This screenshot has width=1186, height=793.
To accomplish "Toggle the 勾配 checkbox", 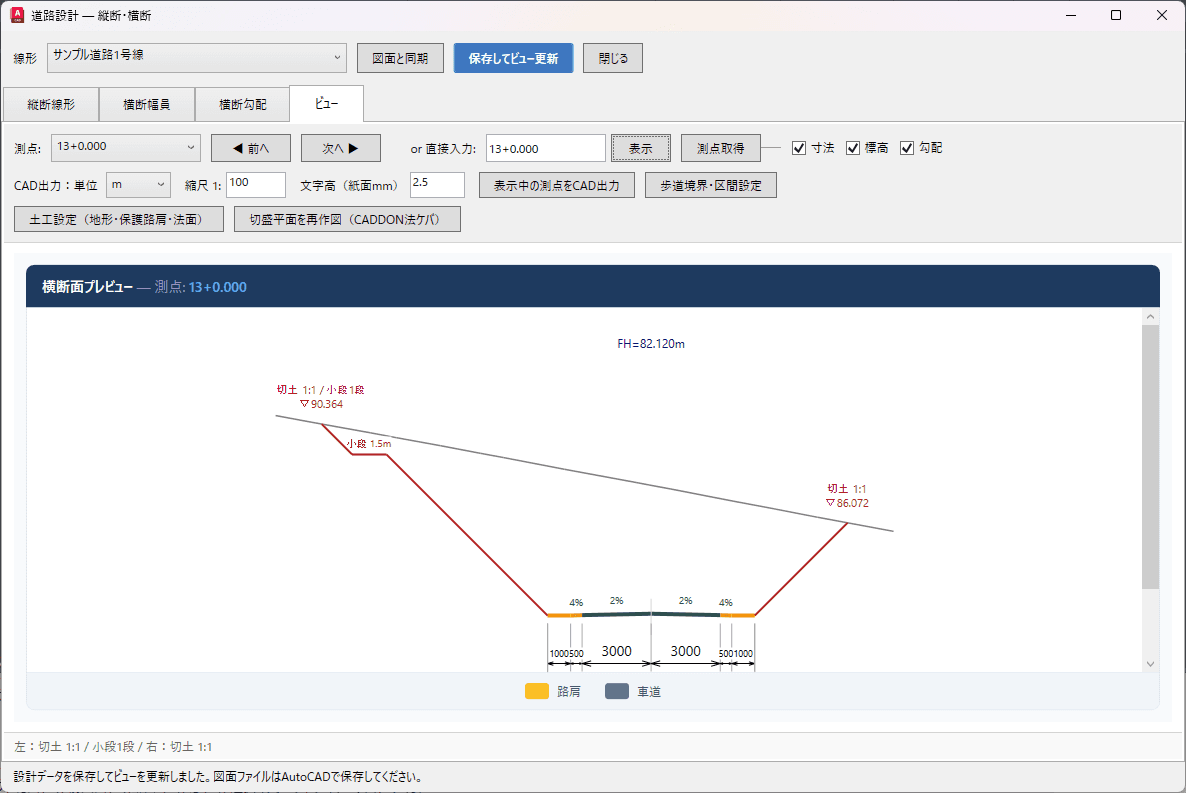I will 907,148.
